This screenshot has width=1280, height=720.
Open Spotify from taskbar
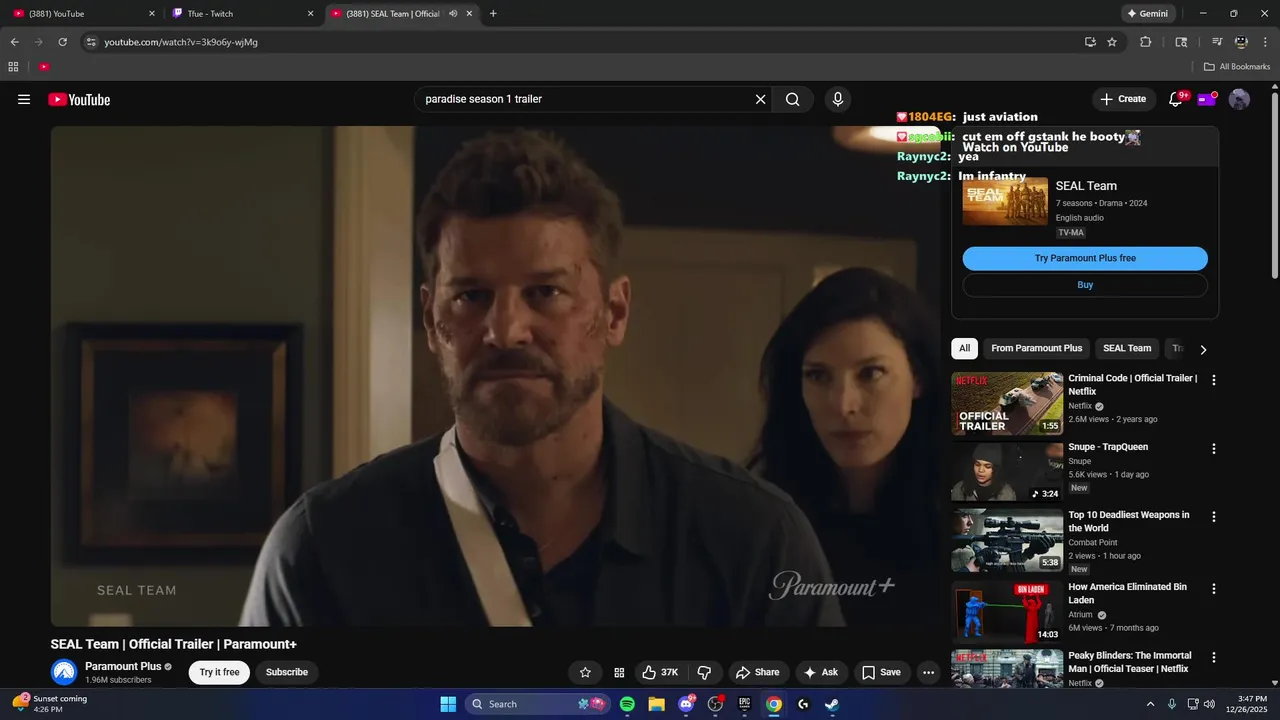coord(627,704)
